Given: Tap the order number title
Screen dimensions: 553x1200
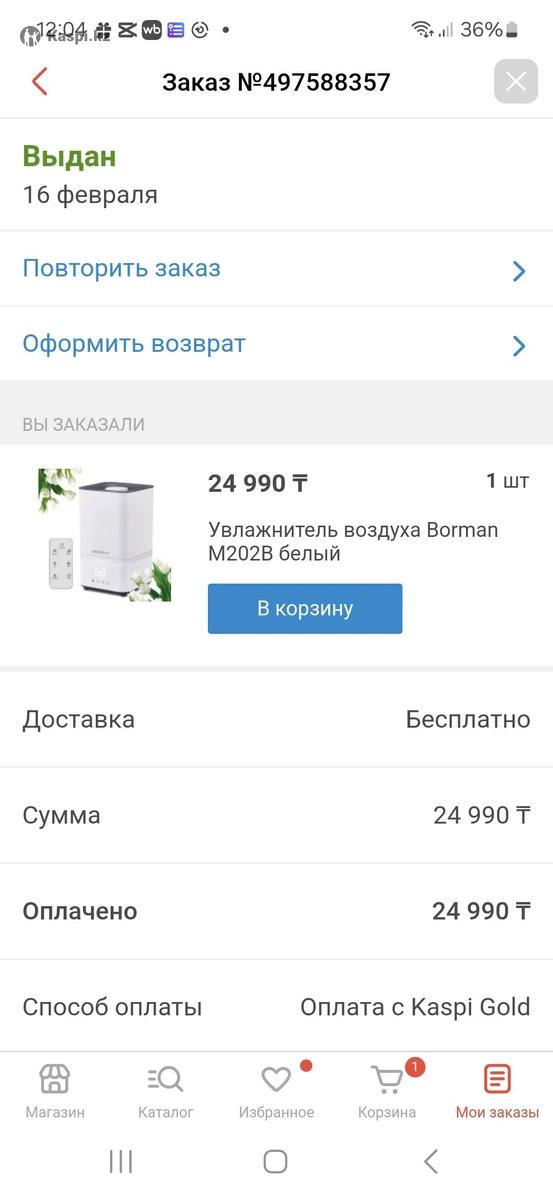Looking at the screenshot, I should [276, 82].
